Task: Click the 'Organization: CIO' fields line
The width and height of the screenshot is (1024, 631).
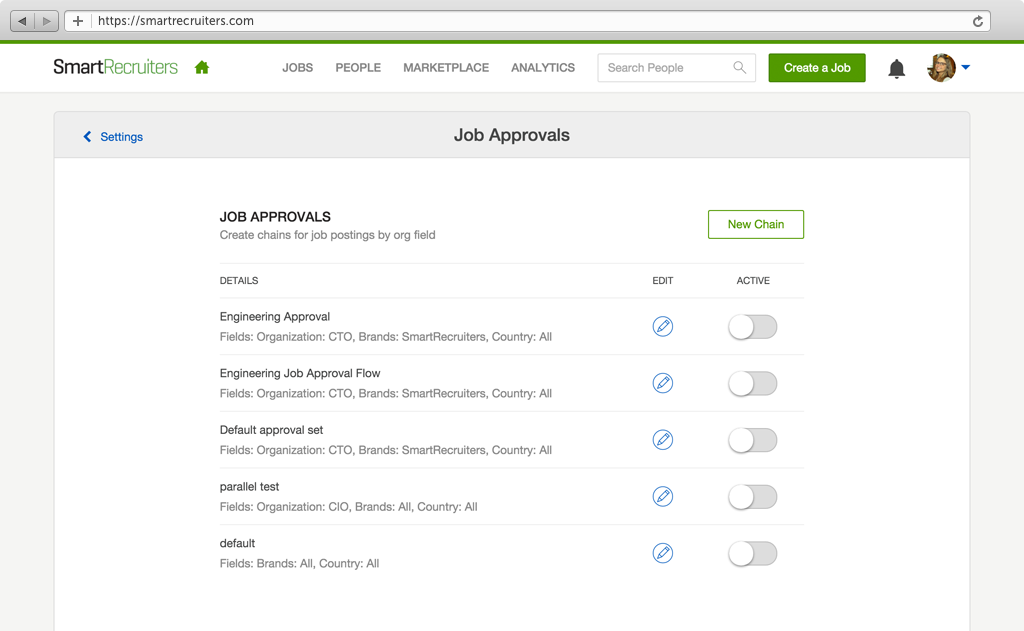Action: (x=348, y=507)
